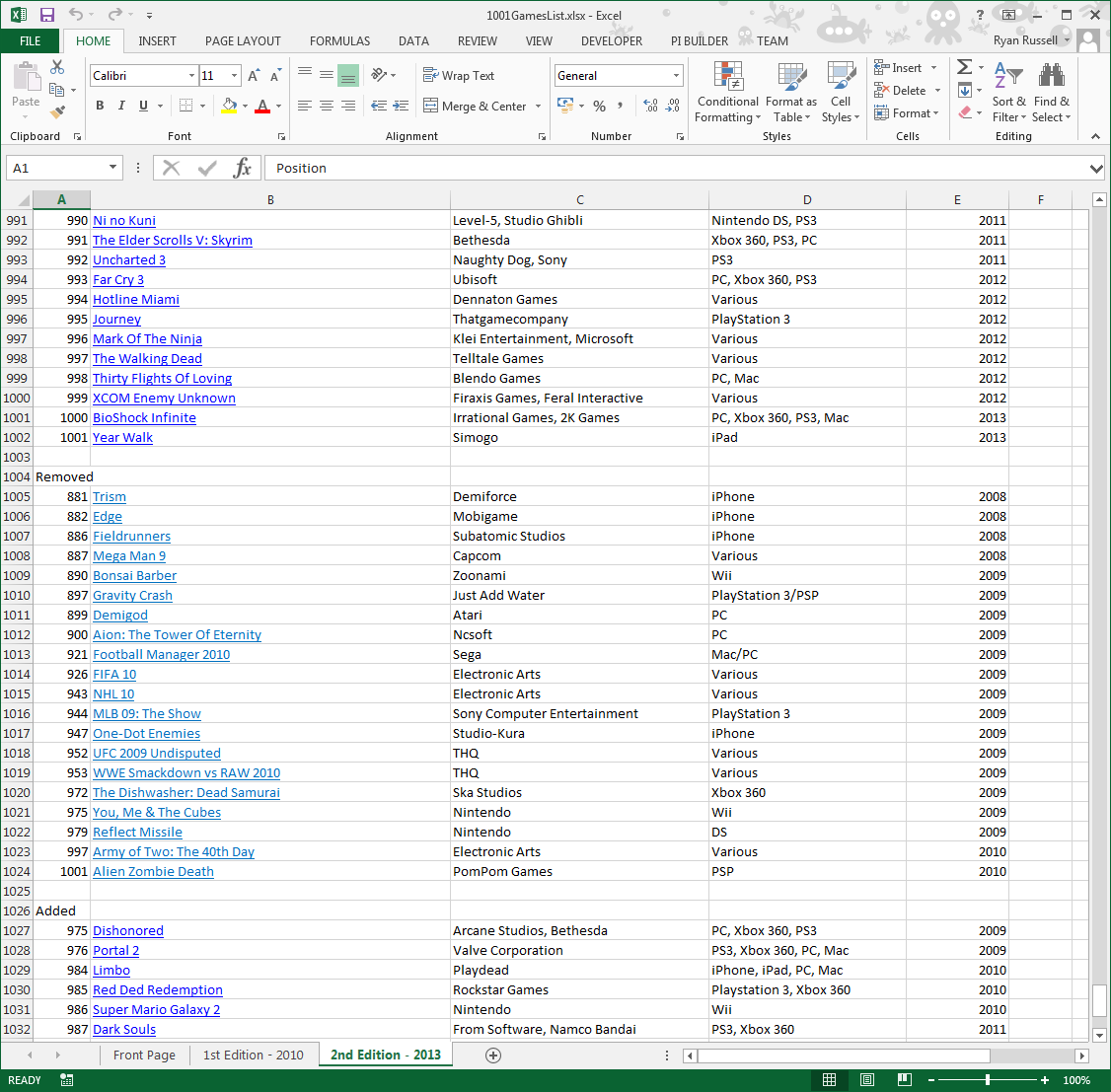1111x1092 pixels.
Task: Open the text Orientation options
Action: (x=383, y=74)
